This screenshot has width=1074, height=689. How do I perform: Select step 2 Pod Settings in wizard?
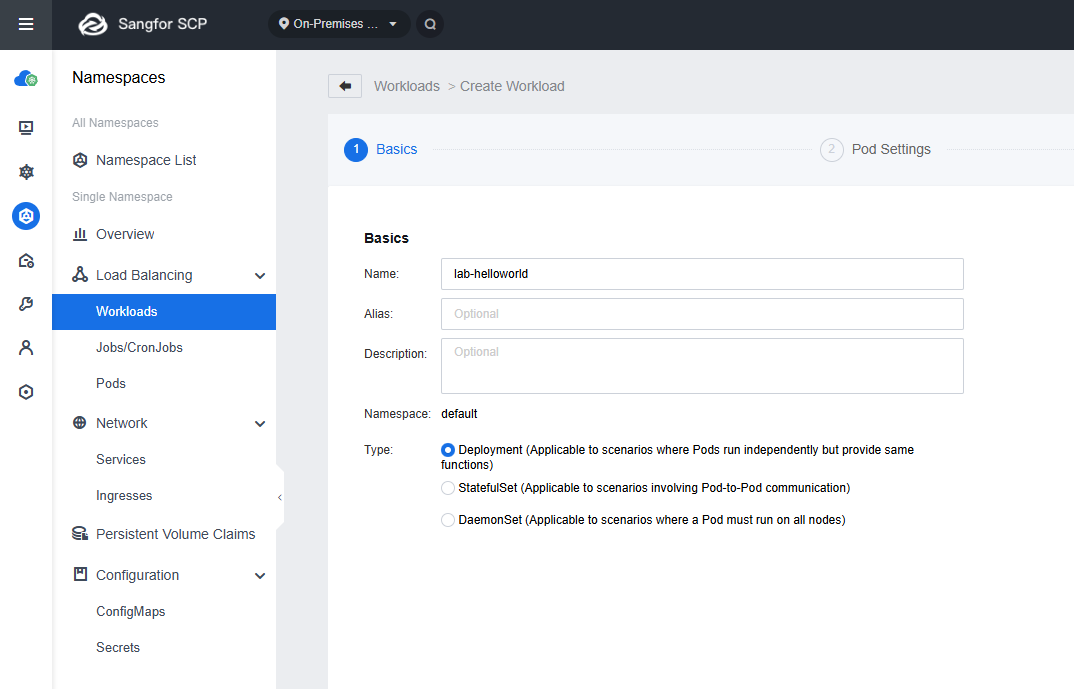(x=875, y=149)
